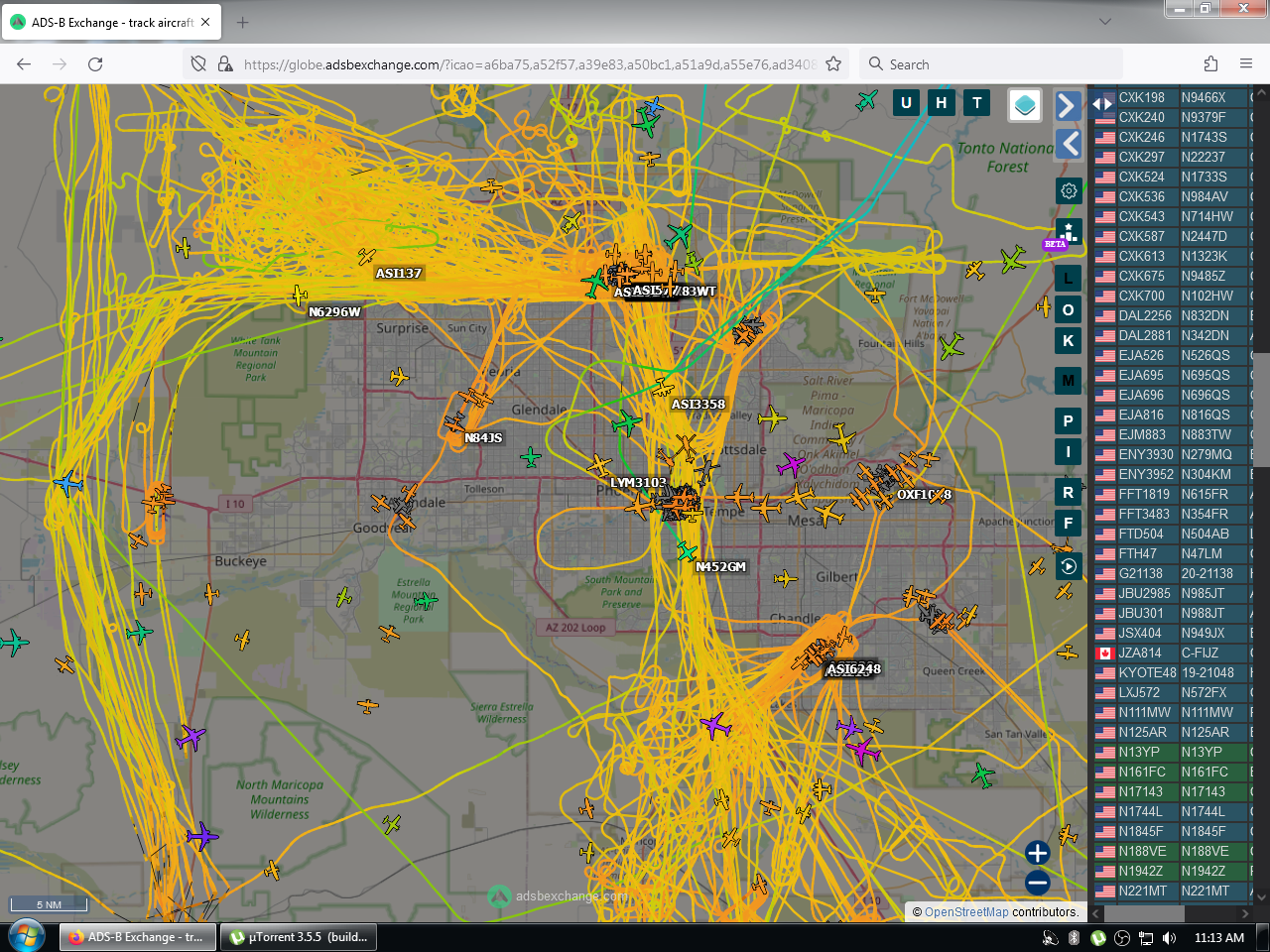Toggle the sidebar with the double-arrow button
The width and height of the screenshot is (1270, 952).
tap(1102, 103)
